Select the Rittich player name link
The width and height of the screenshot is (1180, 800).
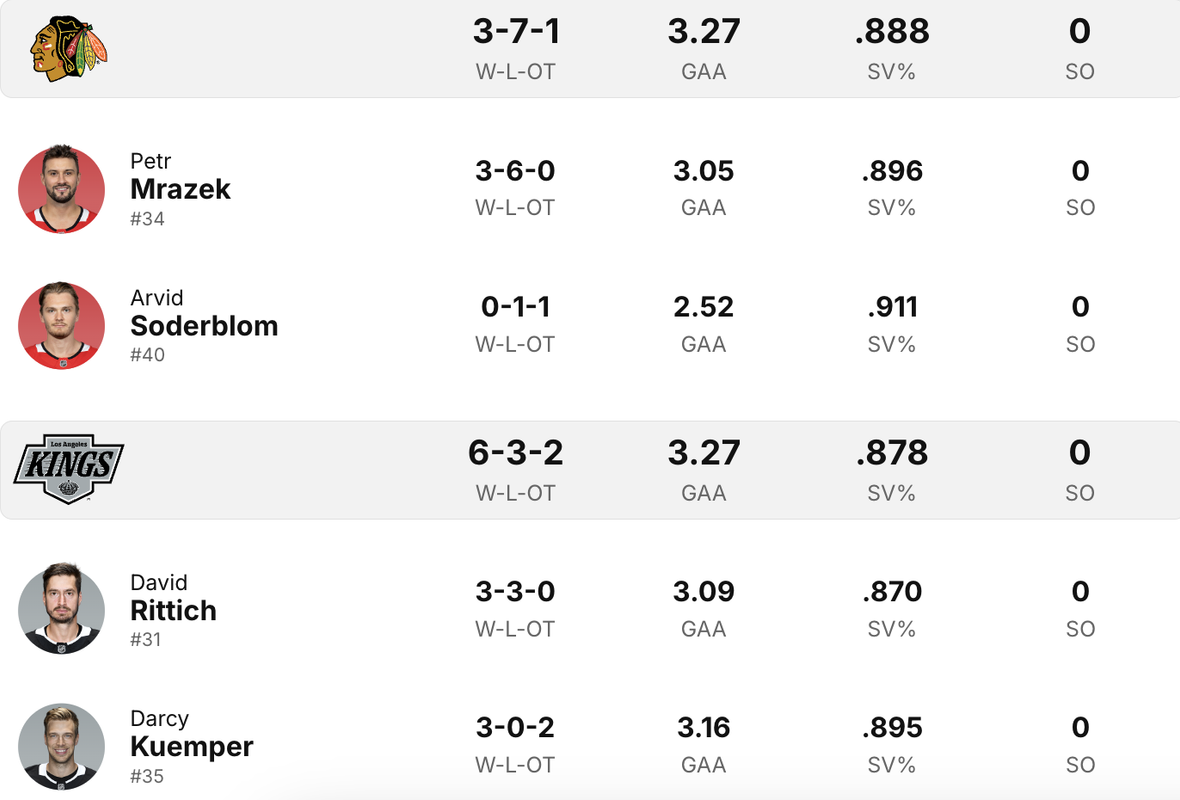(173, 610)
